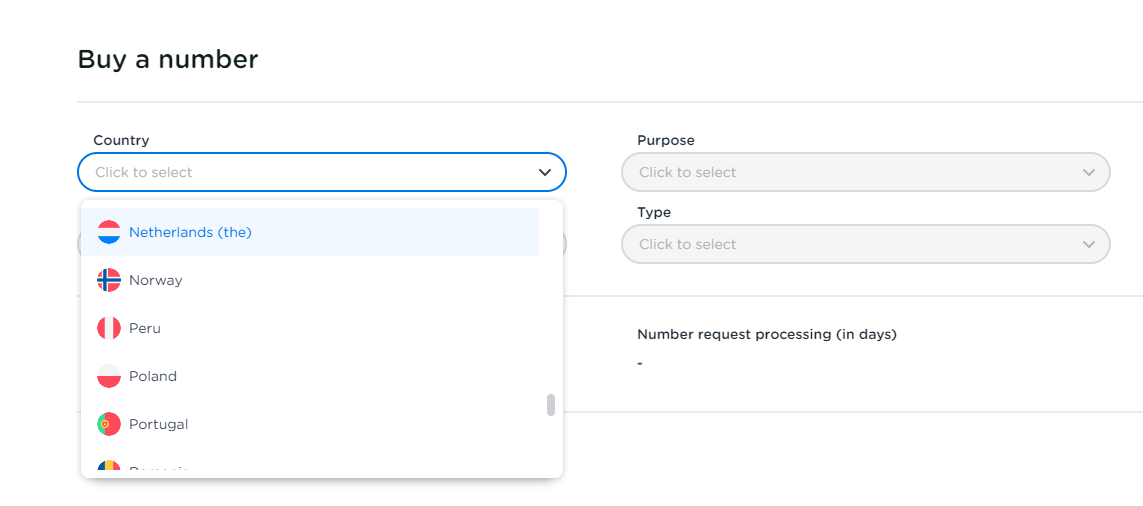Click the Portugal flag icon
Image resolution: width=1143 pixels, height=506 pixels.
[109, 424]
